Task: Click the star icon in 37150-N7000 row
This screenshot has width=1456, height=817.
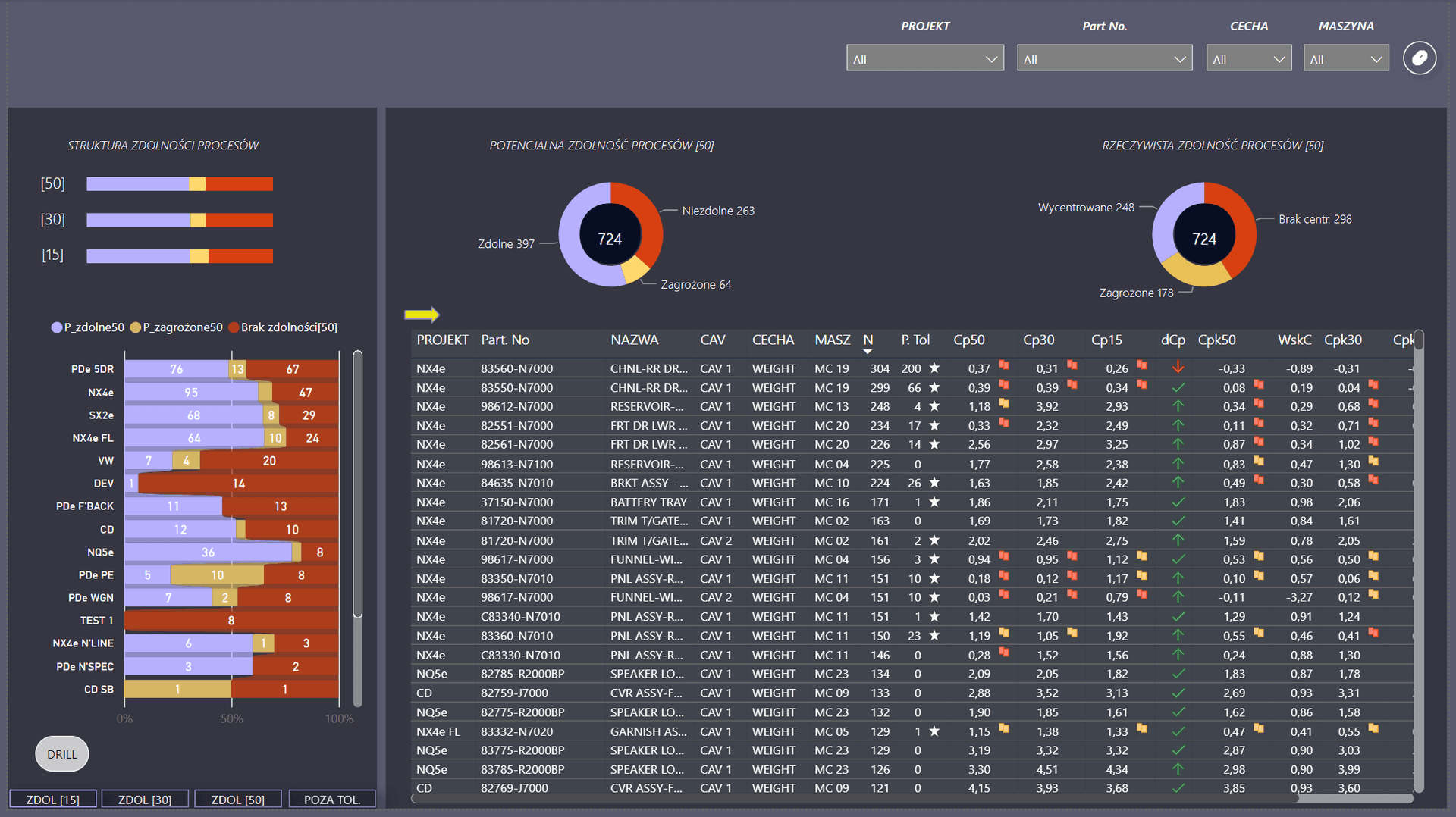Action: tap(934, 502)
